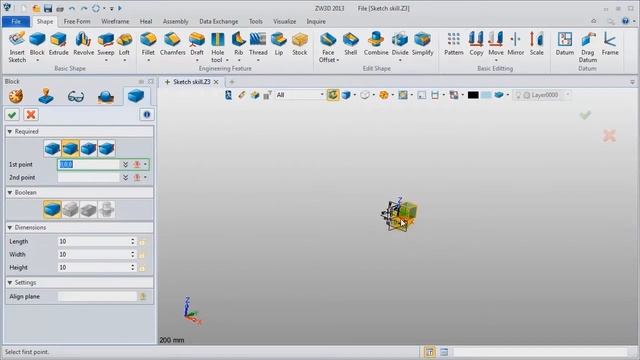Image resolution: width=640 pixels, height=360 pixels.
Task: Choose the second Boolean (add) option
Action: point(70,209)
